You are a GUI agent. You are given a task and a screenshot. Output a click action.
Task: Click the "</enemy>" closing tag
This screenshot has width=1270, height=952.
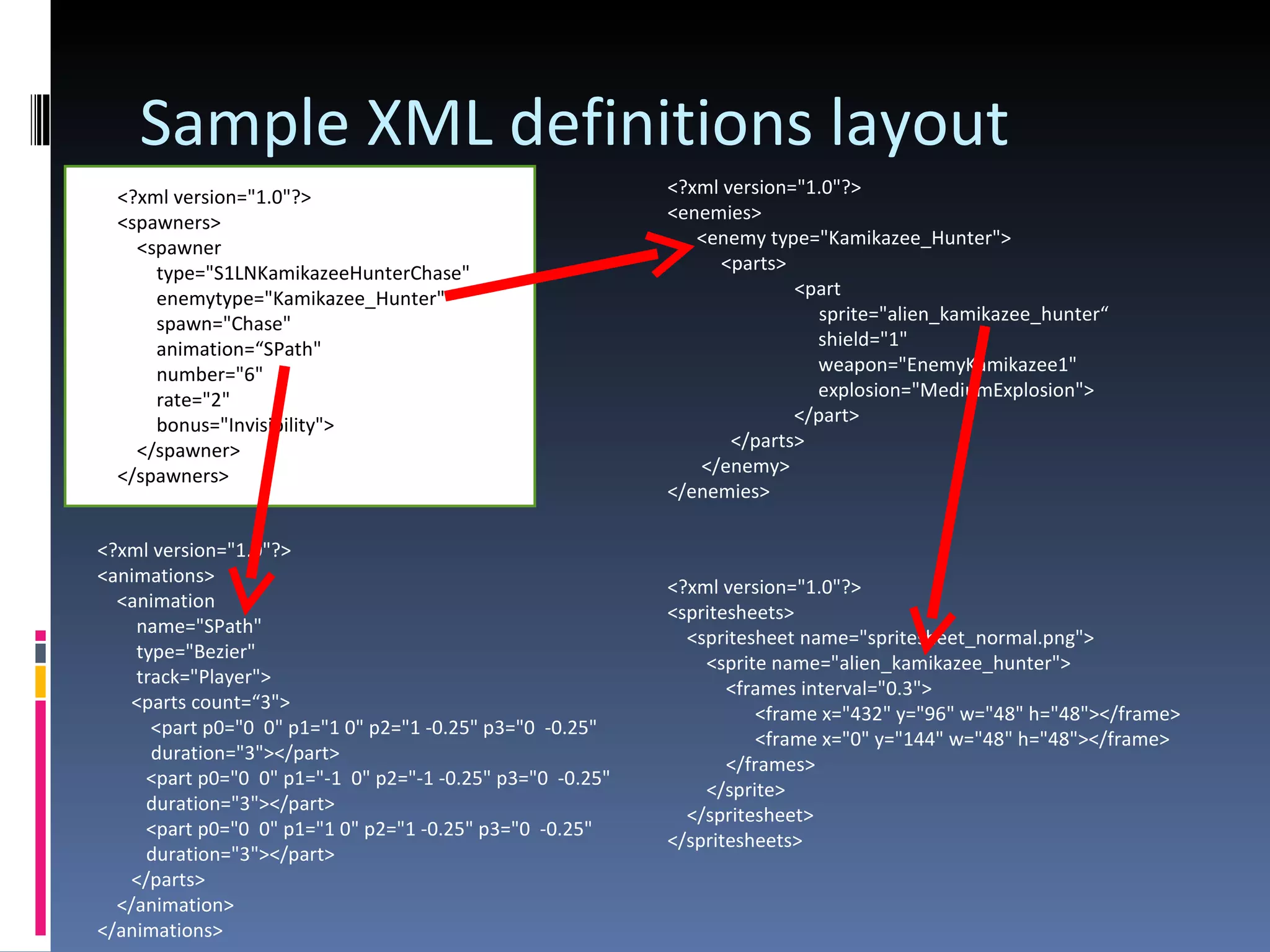coord(745,466)
